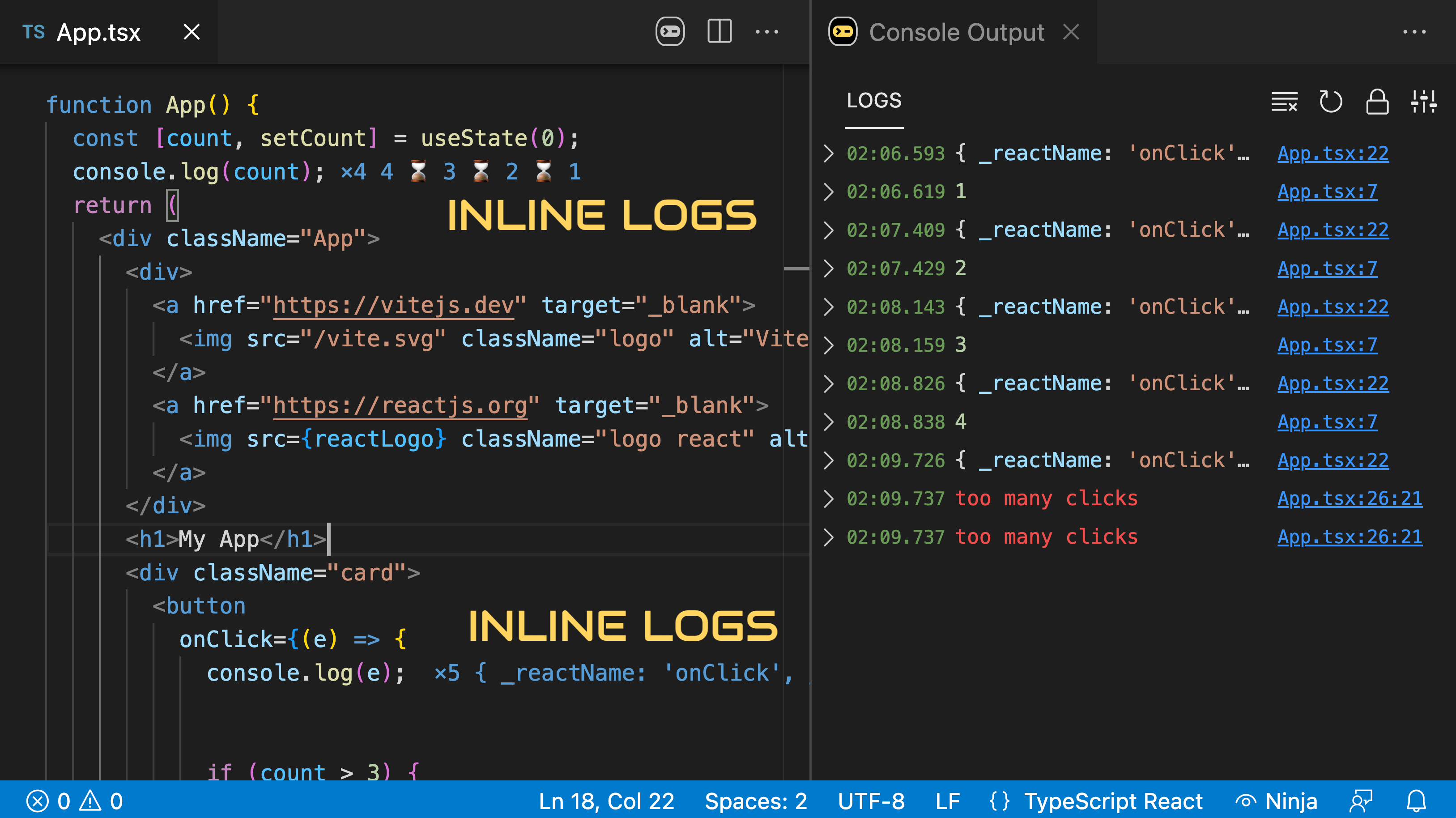
Task: Click 'function App() {' declaration
Action: point(153,105)
